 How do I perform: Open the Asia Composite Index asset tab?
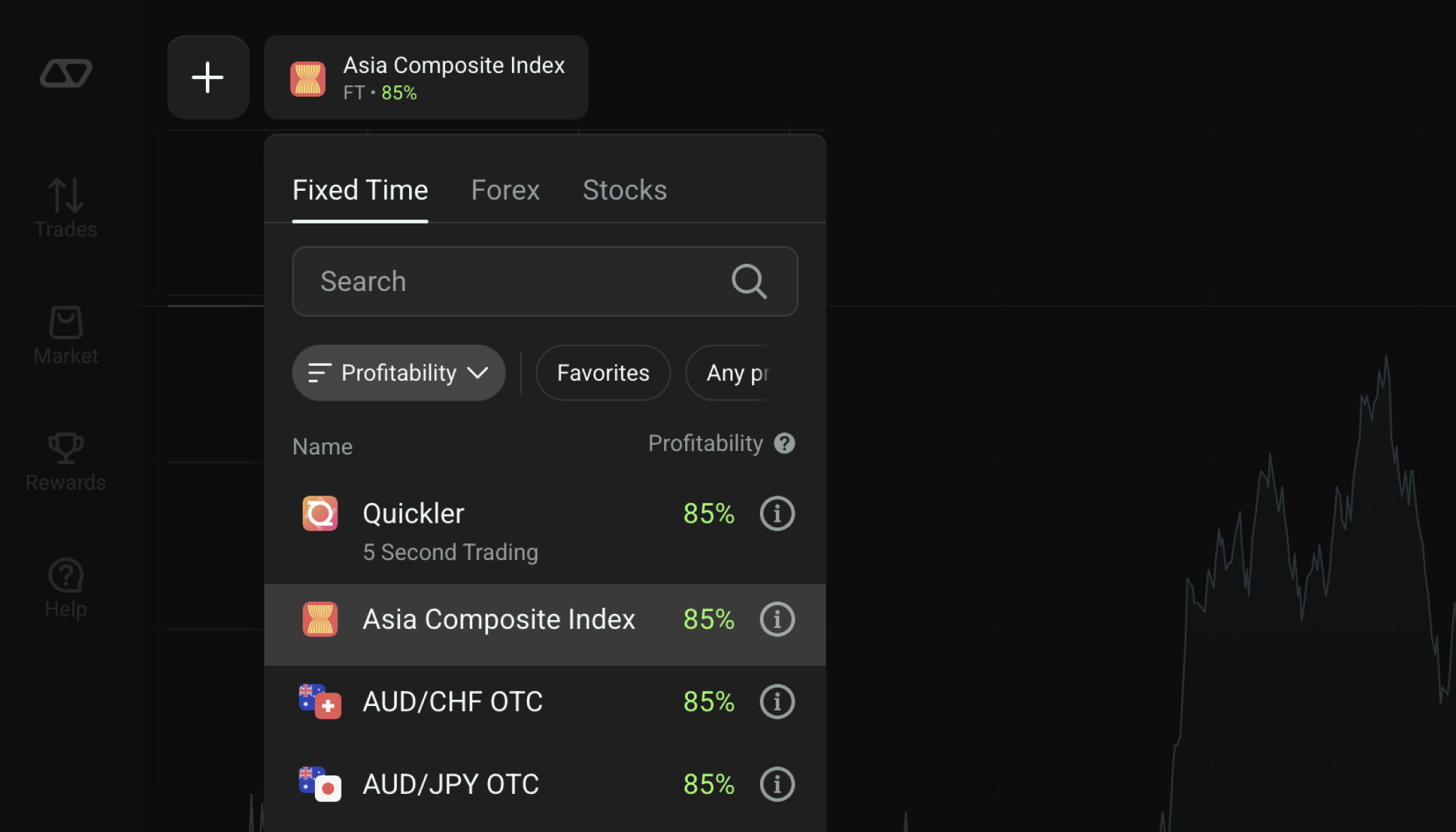click(426, 78)
